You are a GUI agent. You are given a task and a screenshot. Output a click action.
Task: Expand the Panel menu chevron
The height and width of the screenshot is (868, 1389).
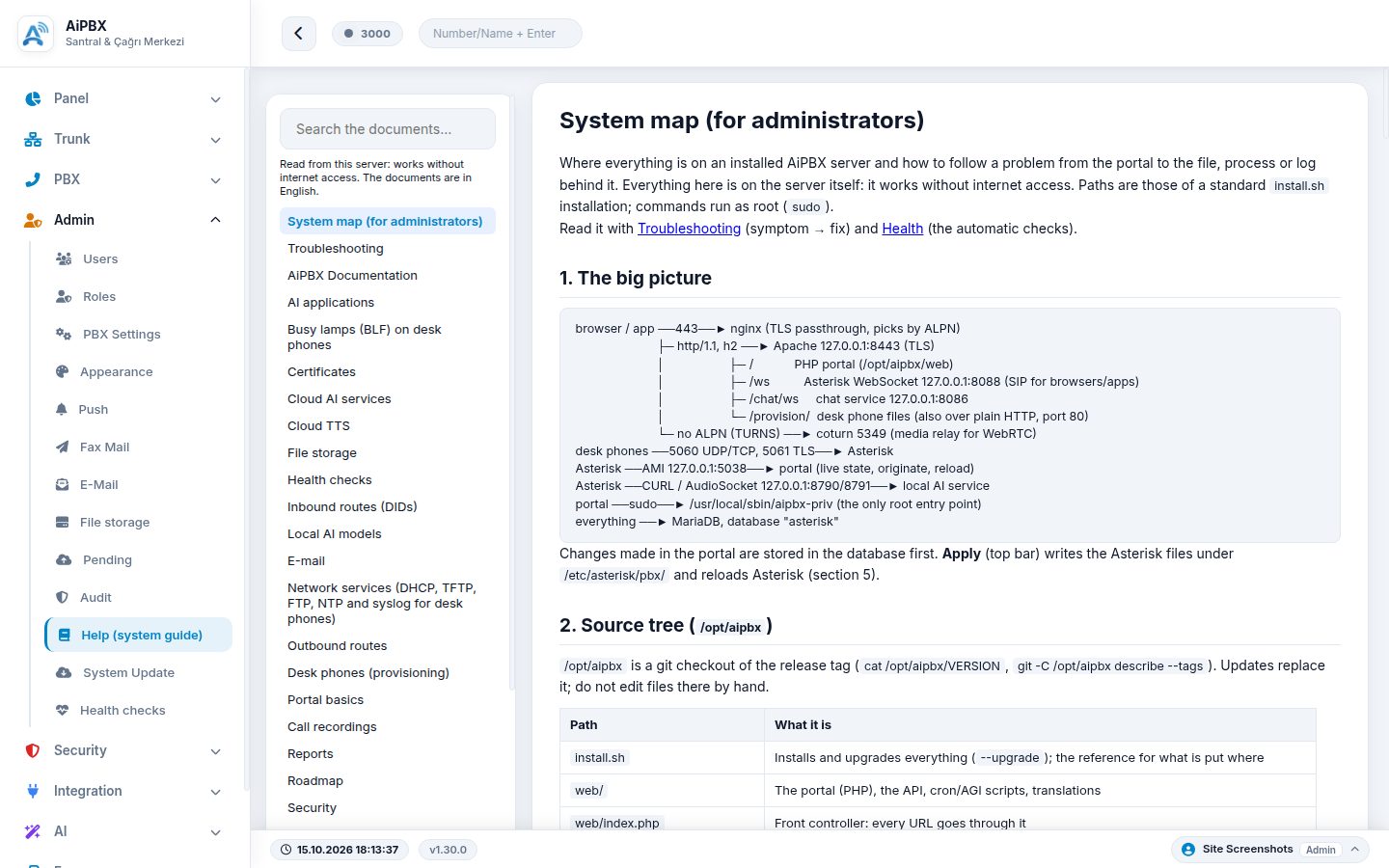coord(216,99)
